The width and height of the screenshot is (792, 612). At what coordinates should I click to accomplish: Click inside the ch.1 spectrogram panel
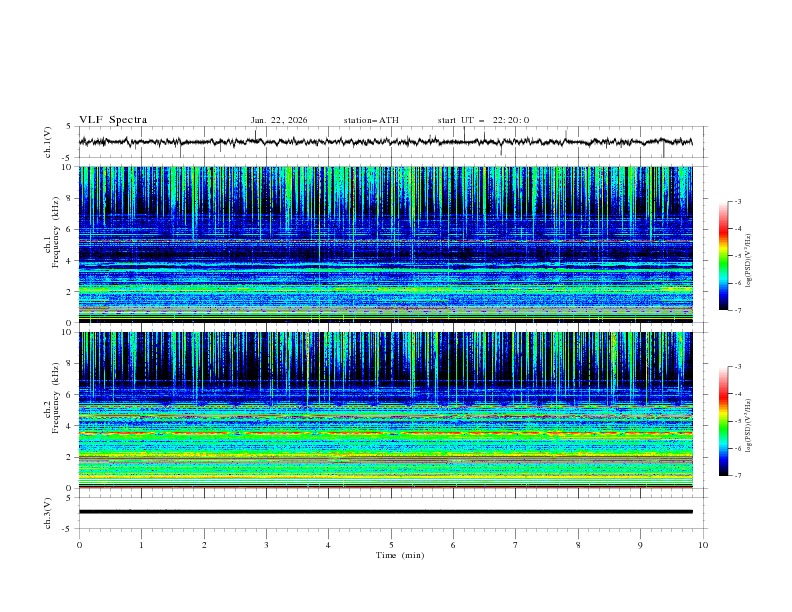(390, 245)
